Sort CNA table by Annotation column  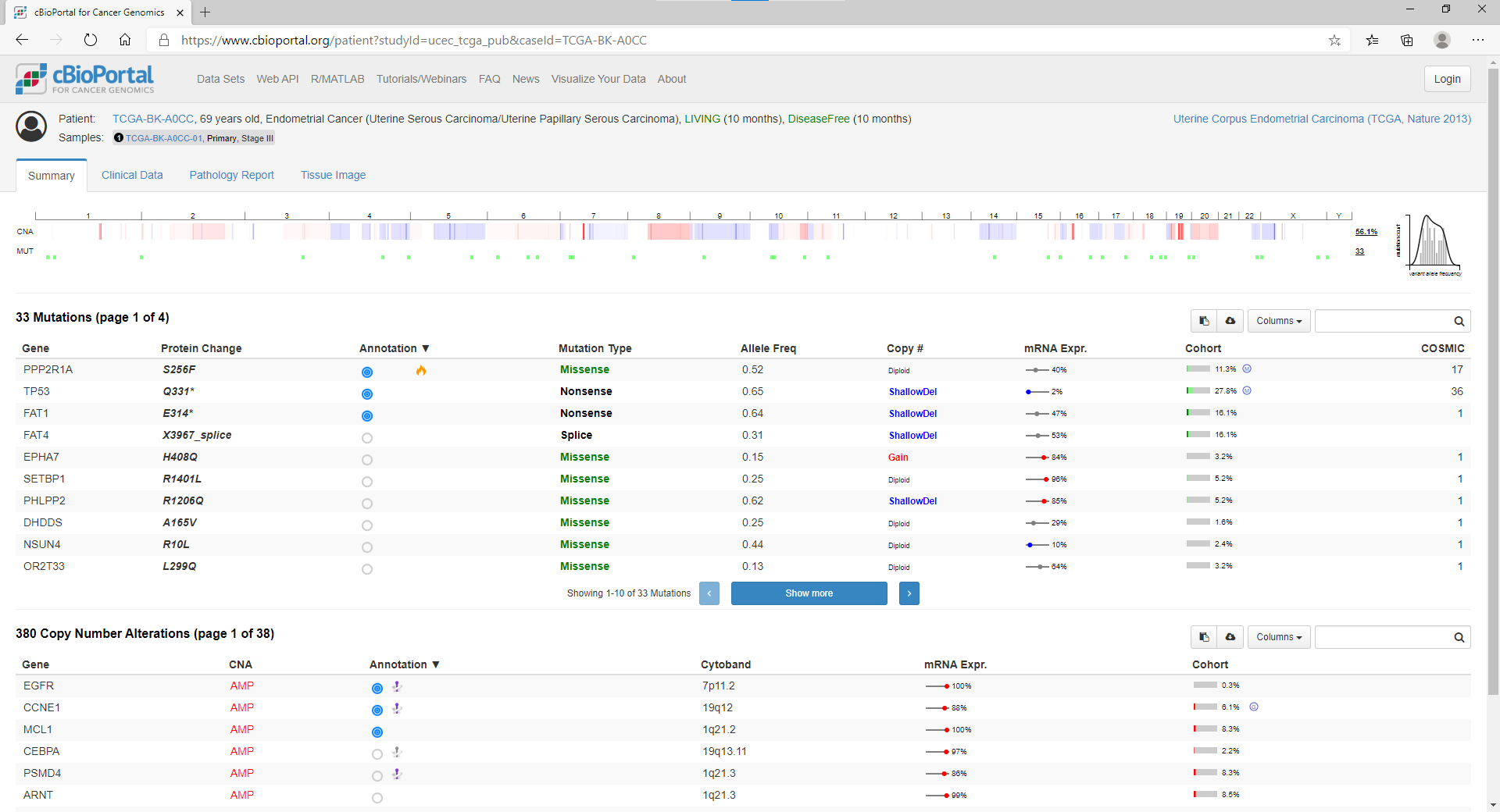(x=405, y=664)
